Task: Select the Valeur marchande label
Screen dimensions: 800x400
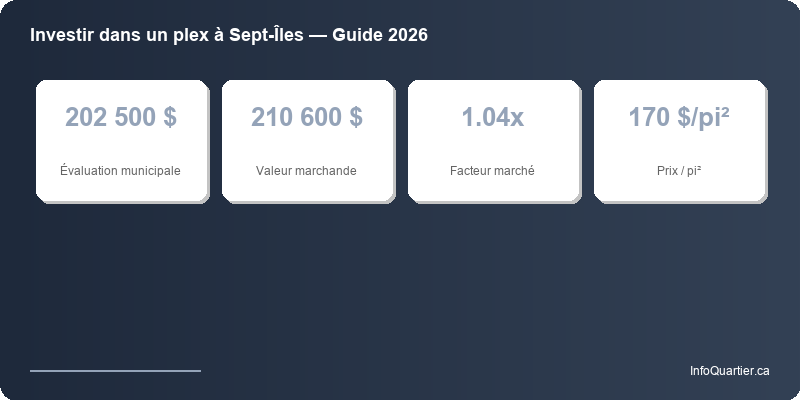Action: pyautogui.click(x=307, y=171)
